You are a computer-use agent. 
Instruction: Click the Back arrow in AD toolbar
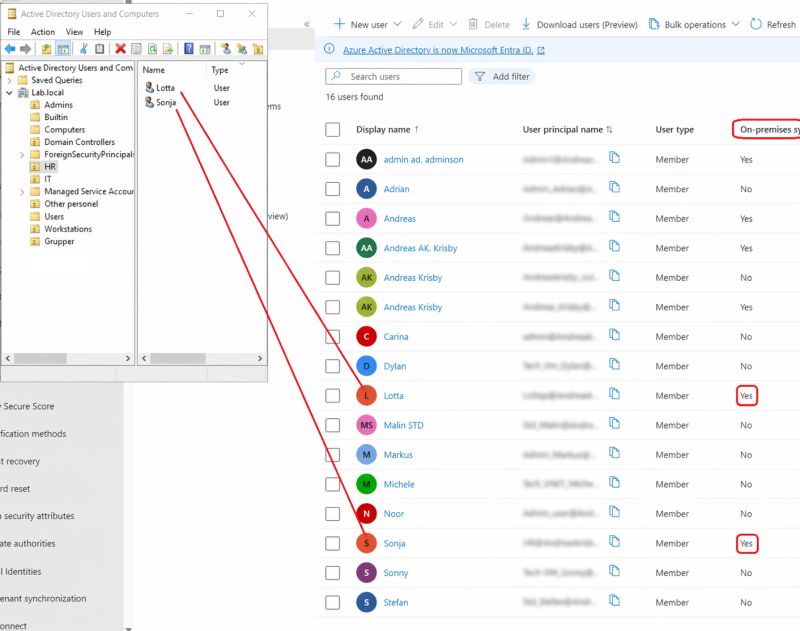10,49
